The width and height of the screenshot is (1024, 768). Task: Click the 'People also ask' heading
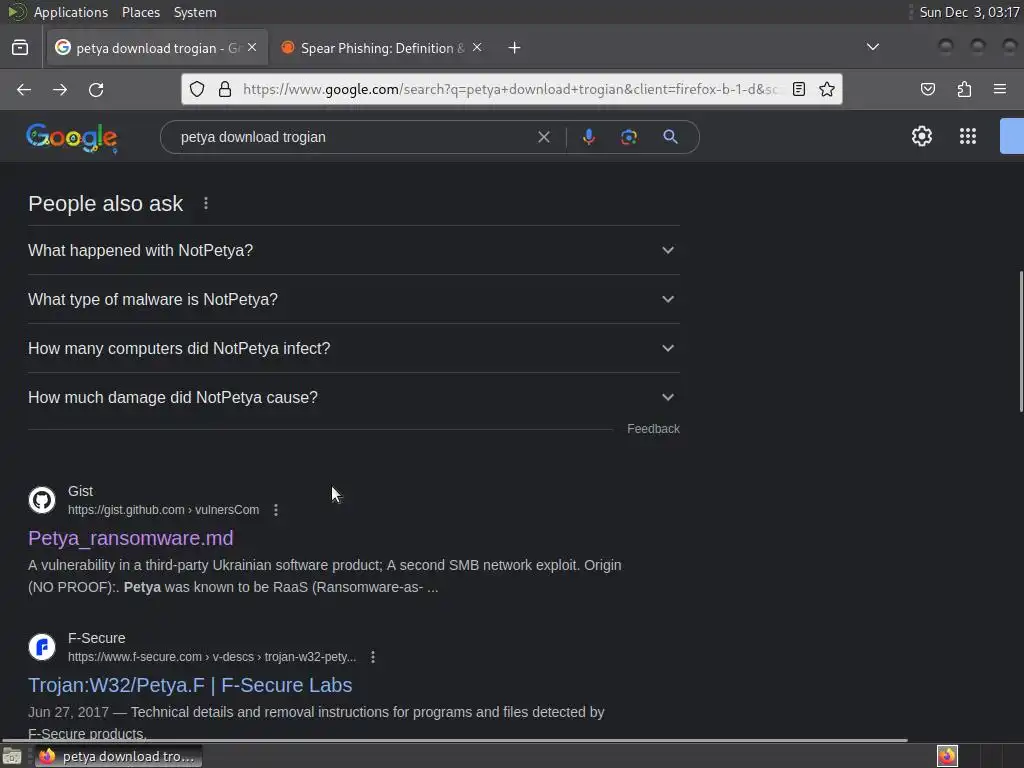106,204
